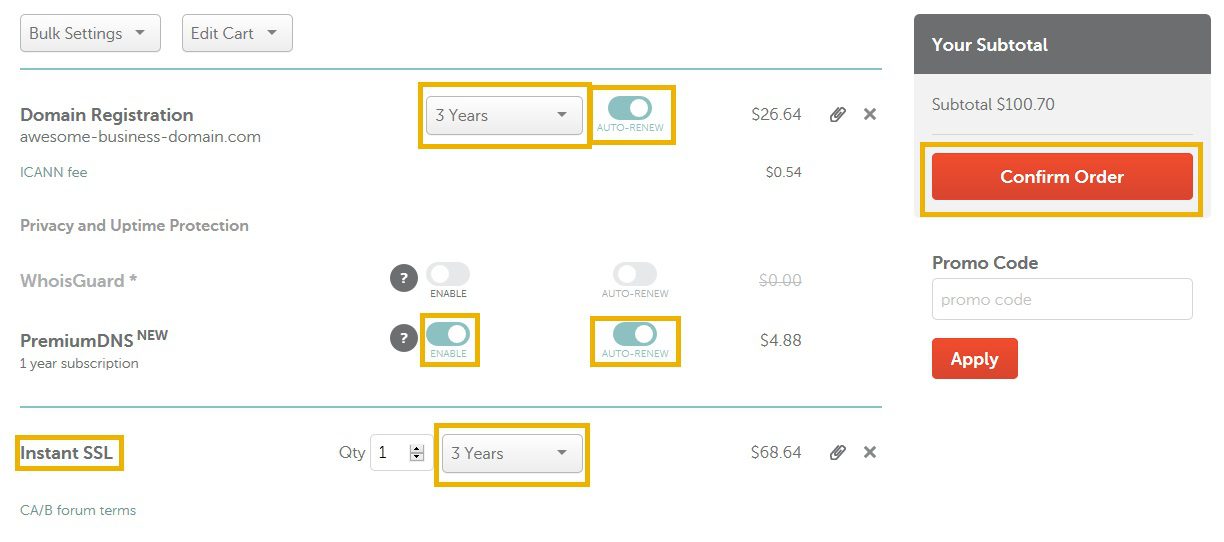Image resolution: width=1224 pixels, height=542 pixels.
Task: Open WhoisGuard help question mark icon
Action: pyautogui.click(x=403, y=279)
